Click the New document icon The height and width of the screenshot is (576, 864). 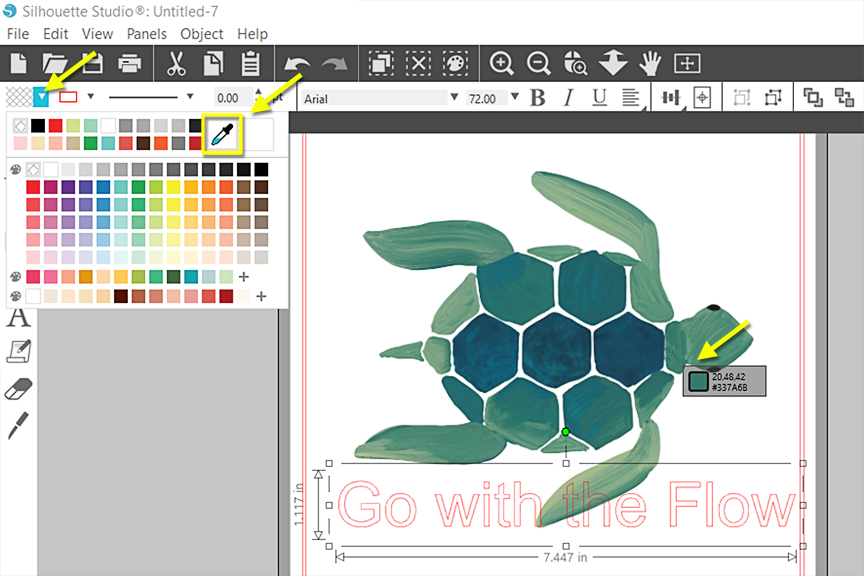coord(19,63)
